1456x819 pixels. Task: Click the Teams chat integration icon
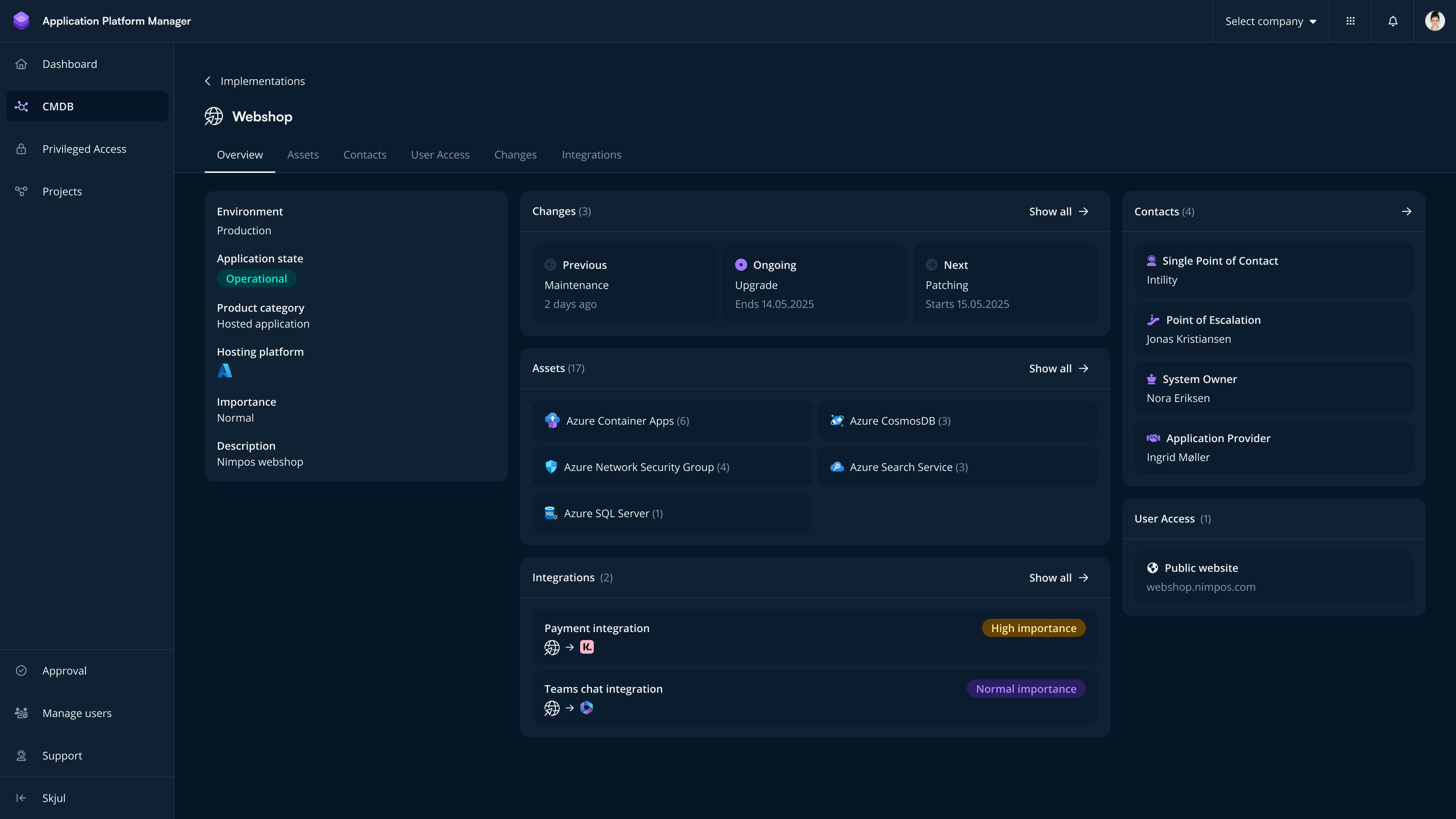(587, 708)
